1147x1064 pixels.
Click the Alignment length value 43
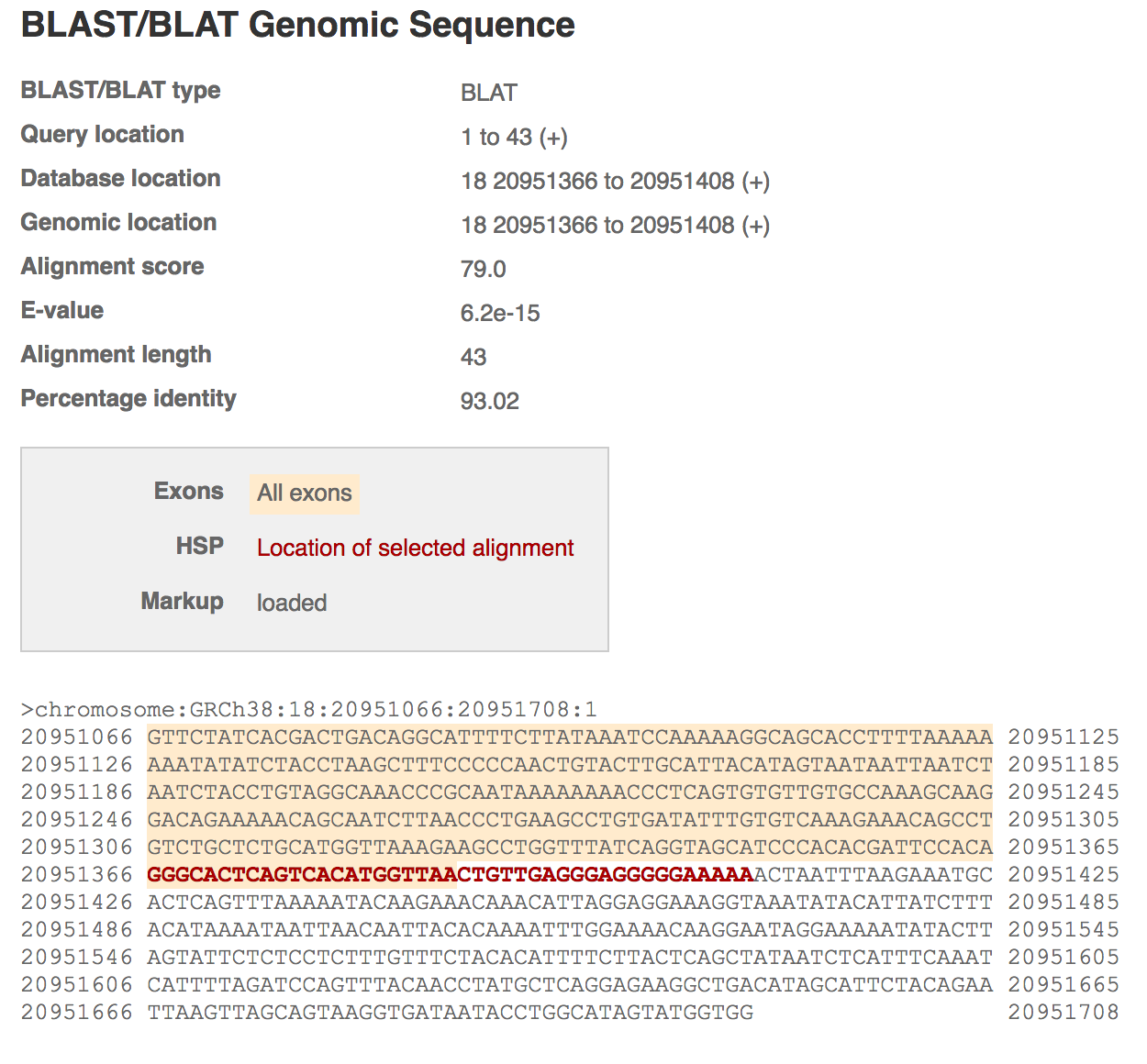473,357
